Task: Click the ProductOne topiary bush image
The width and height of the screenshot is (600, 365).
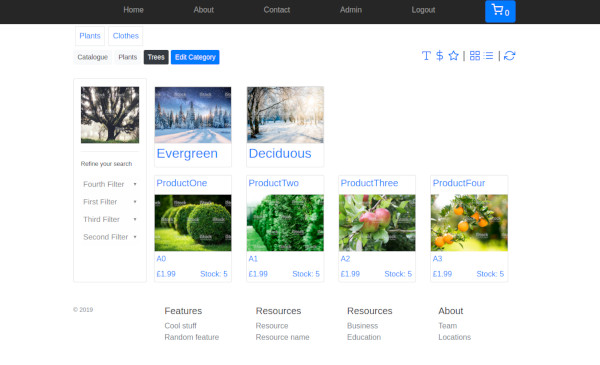Action: (x=193, y=223)
